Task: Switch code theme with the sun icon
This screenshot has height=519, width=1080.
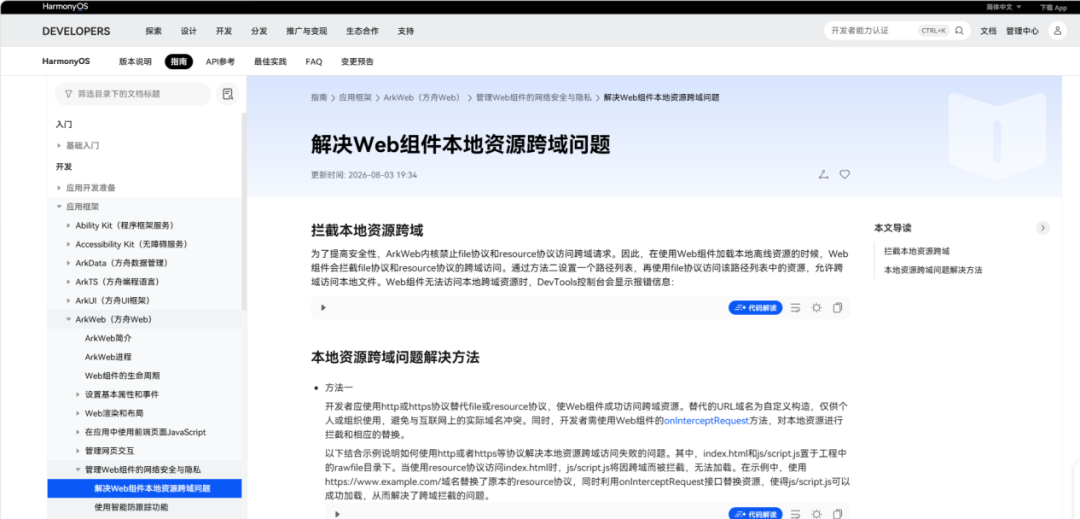Action: point(816,308)
